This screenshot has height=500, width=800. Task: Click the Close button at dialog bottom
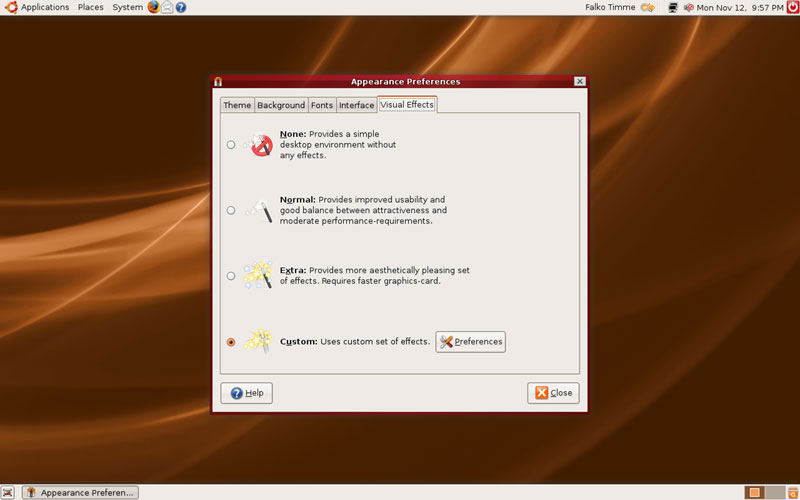point(553,393)
